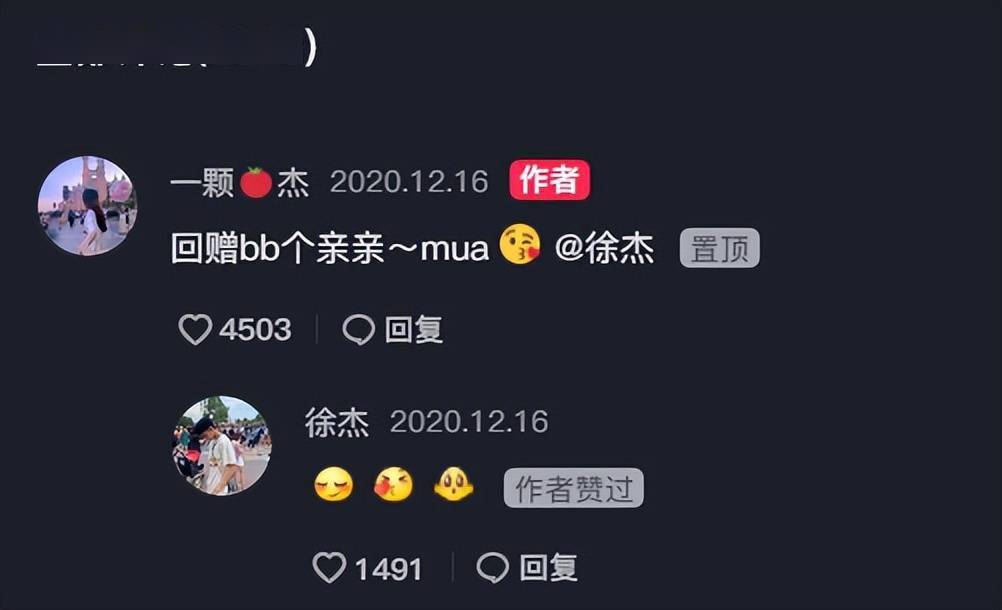1002x610 pixels.
Task: Click the smirking emoji in 徐杰's reply
Action: coord(334,484)
